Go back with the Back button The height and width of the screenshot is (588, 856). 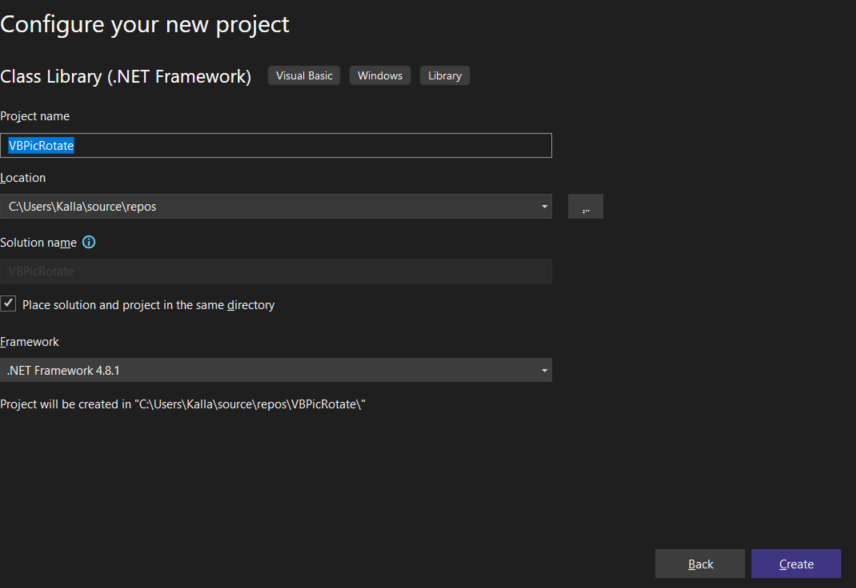(x=700, y=564)
